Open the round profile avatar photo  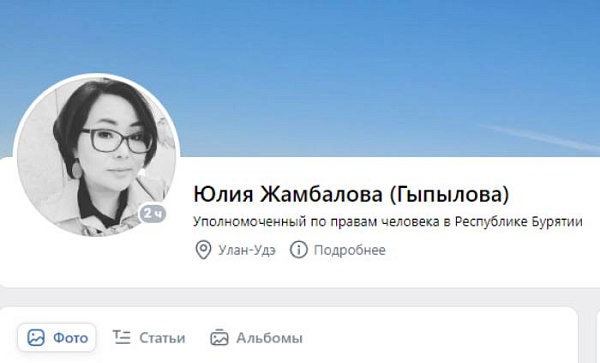(x=96, y=155)
